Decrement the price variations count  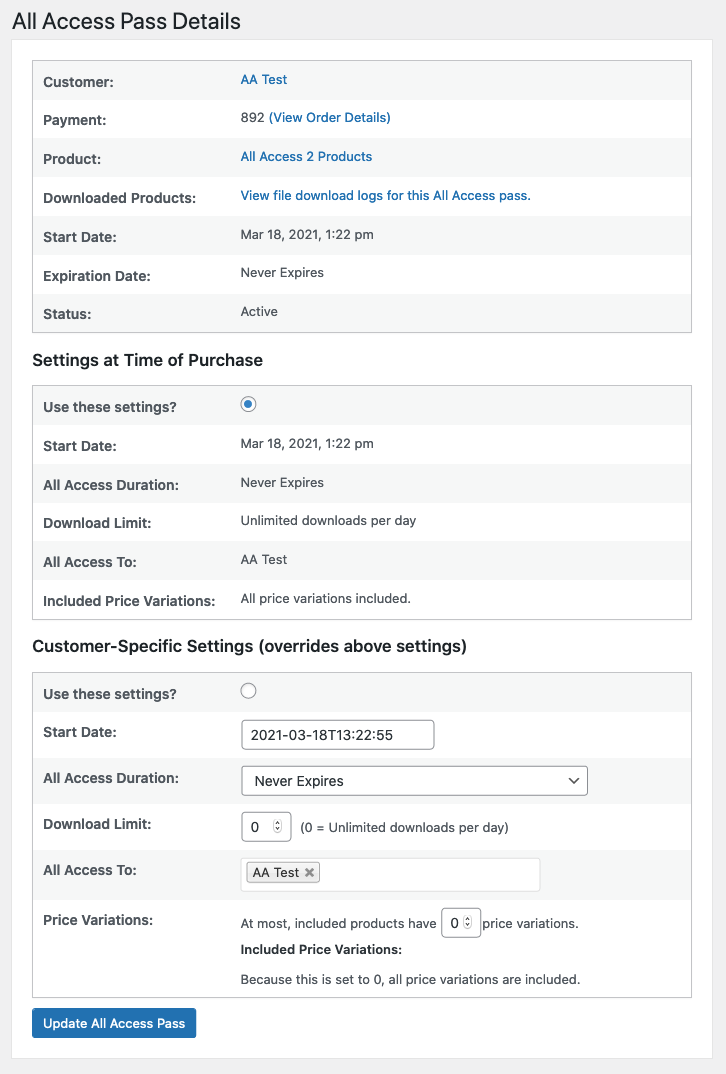tap(468, 928)
